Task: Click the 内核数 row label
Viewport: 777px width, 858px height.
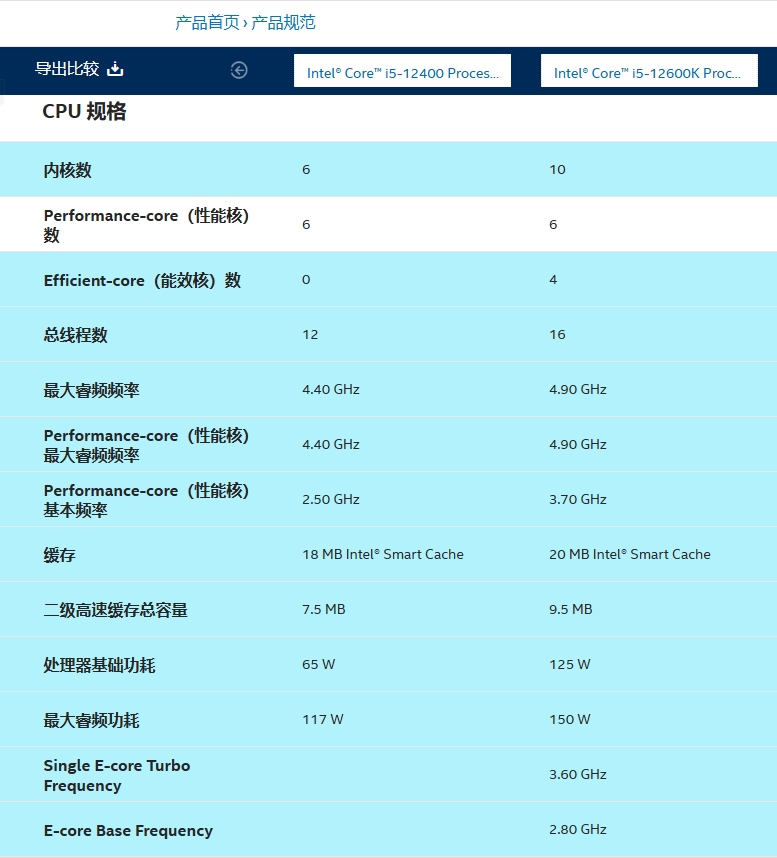Action: (67, 170)
